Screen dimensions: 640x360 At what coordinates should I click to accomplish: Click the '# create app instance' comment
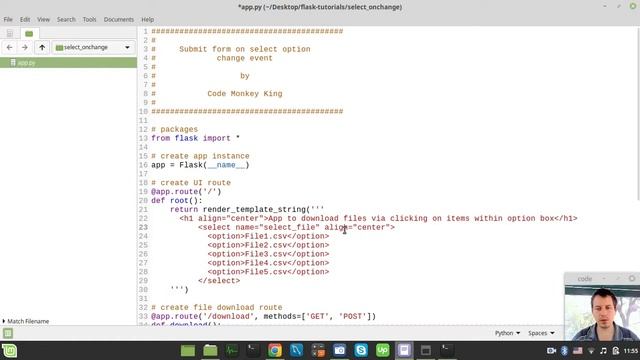coord(200,156)
